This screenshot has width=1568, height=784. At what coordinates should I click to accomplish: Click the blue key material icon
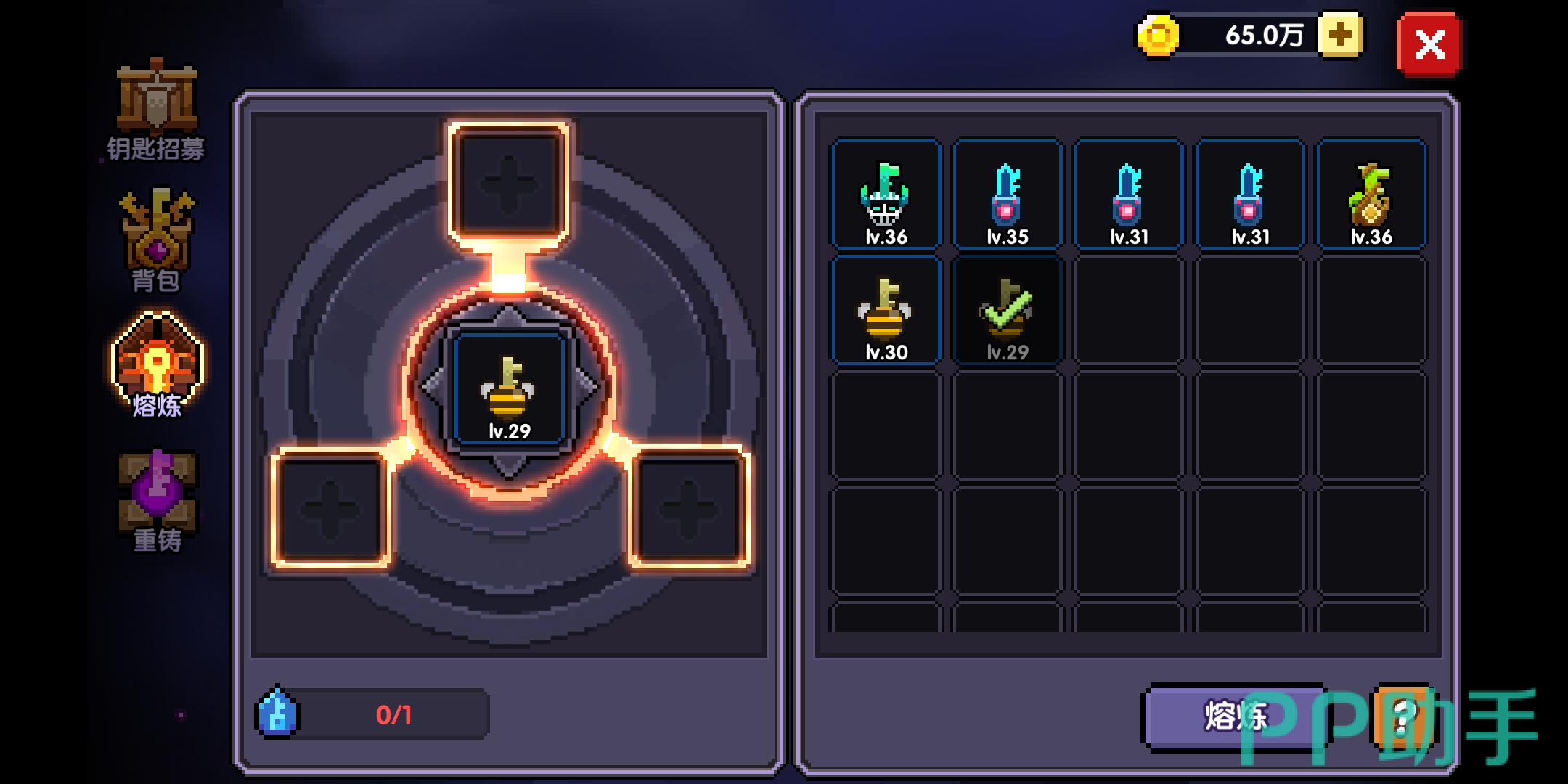(x=277, y=713)
